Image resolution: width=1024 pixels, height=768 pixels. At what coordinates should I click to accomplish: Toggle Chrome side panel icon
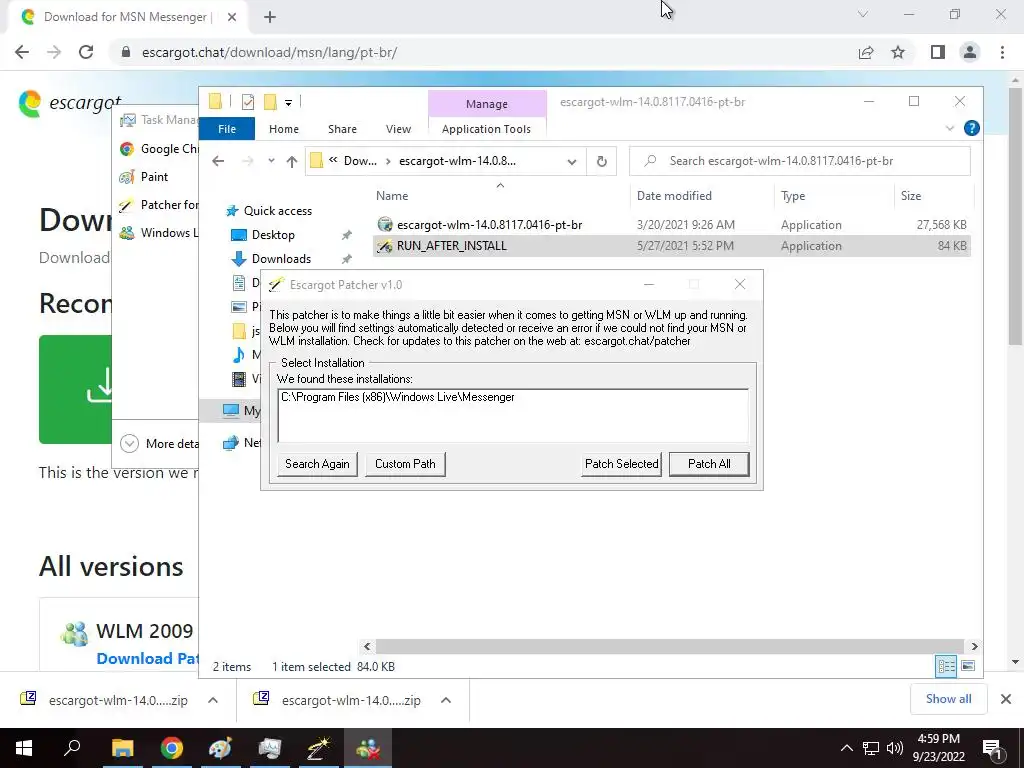coord(938,52)
